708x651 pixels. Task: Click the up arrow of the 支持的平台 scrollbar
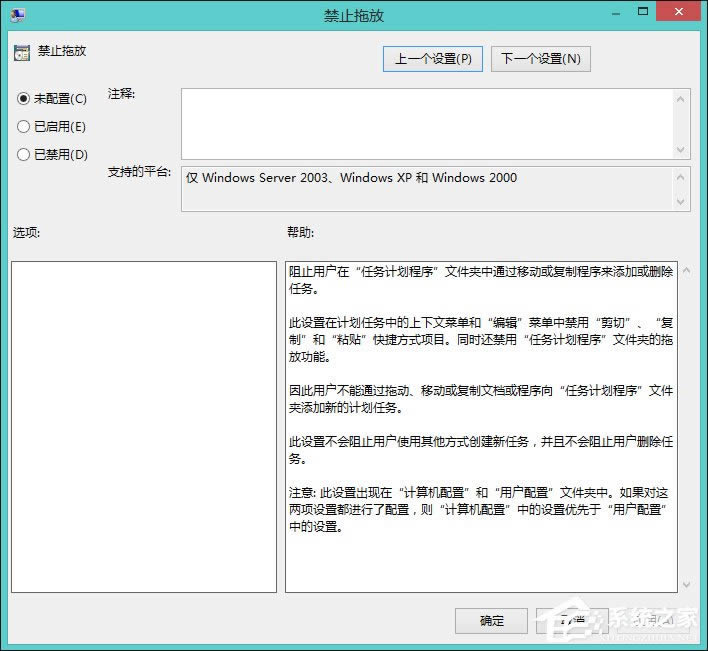pyautogui.click(x=680, y=177)
